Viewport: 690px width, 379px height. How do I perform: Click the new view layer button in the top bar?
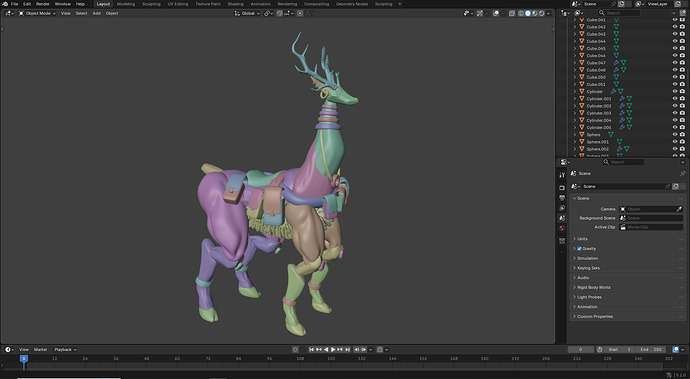pos(678,4)
